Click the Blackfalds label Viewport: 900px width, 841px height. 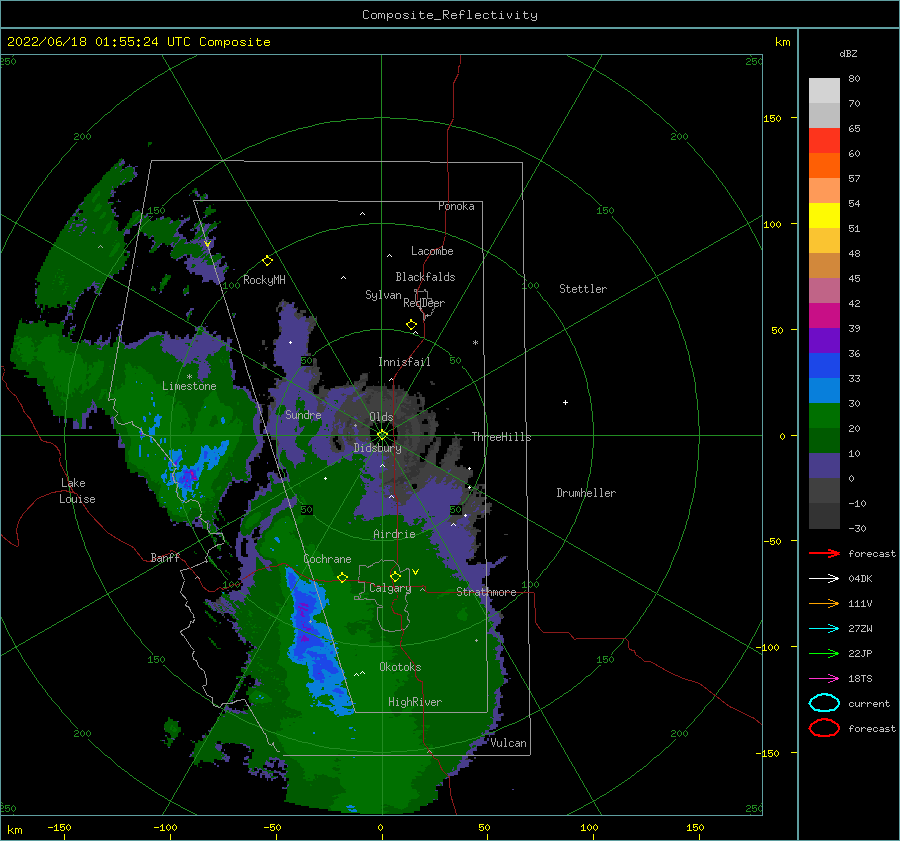point(425,277)
